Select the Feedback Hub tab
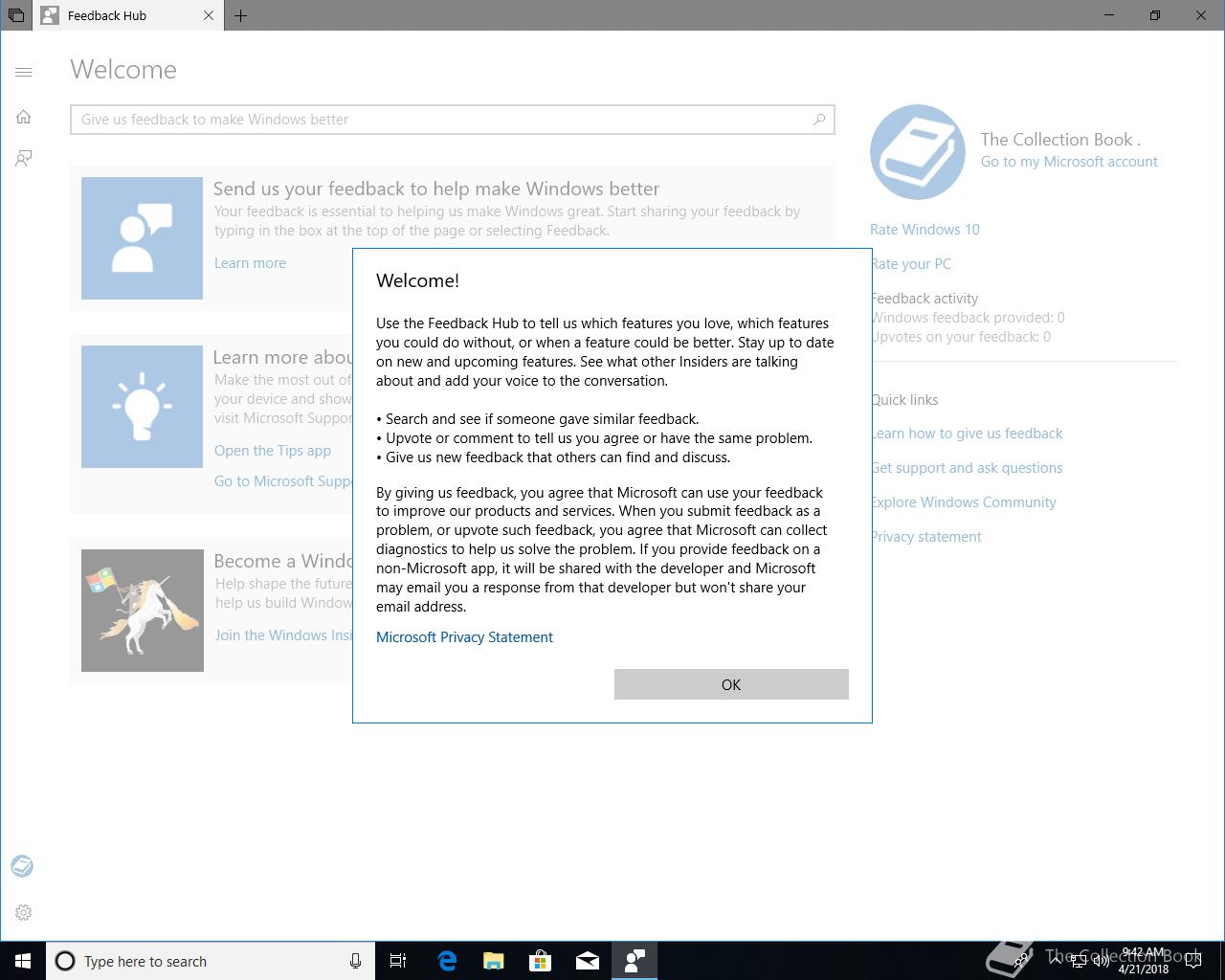1225x980 pixels. 128,15
